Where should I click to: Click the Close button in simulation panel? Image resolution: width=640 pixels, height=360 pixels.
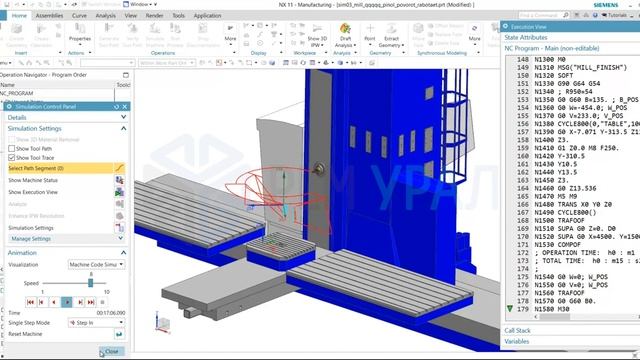(x=111, y=351)
